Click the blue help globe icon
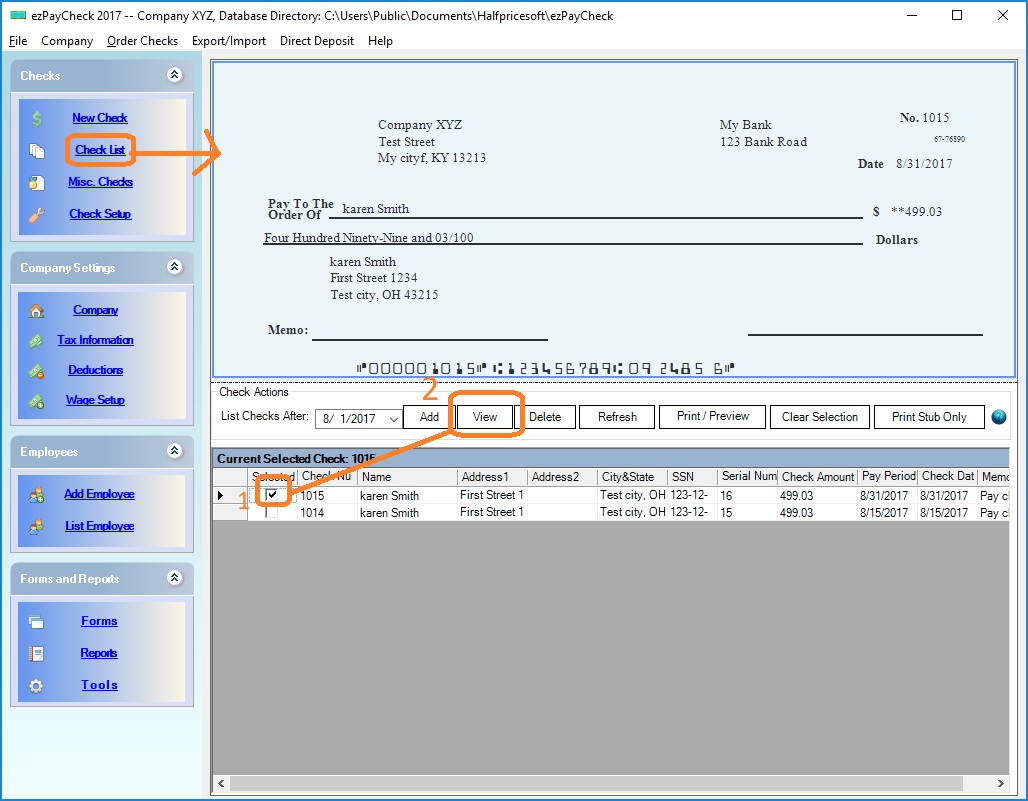This screenshot has width=1028, height=801. pos(998,417)
